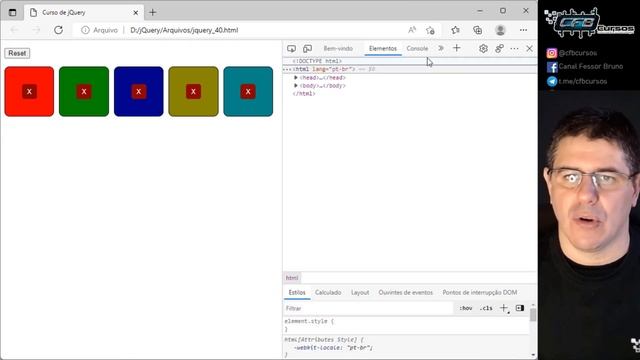Image resolution: width=640 pixels, height=360 pixels.
Task: Switch to the Calculado pane tab
Action: tap(328, 293)
